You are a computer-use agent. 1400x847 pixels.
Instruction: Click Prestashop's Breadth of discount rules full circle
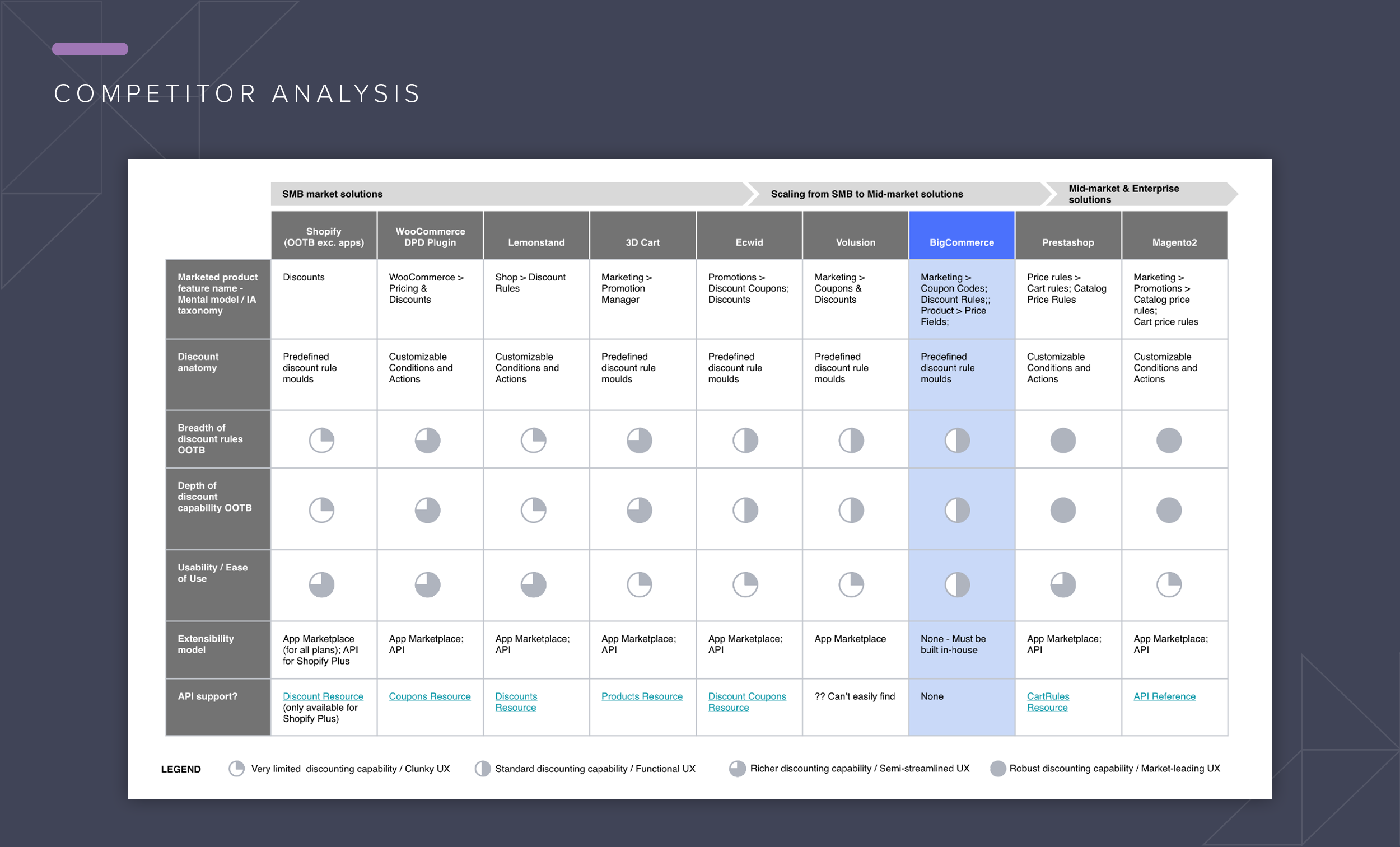(x=1063, y=440)
